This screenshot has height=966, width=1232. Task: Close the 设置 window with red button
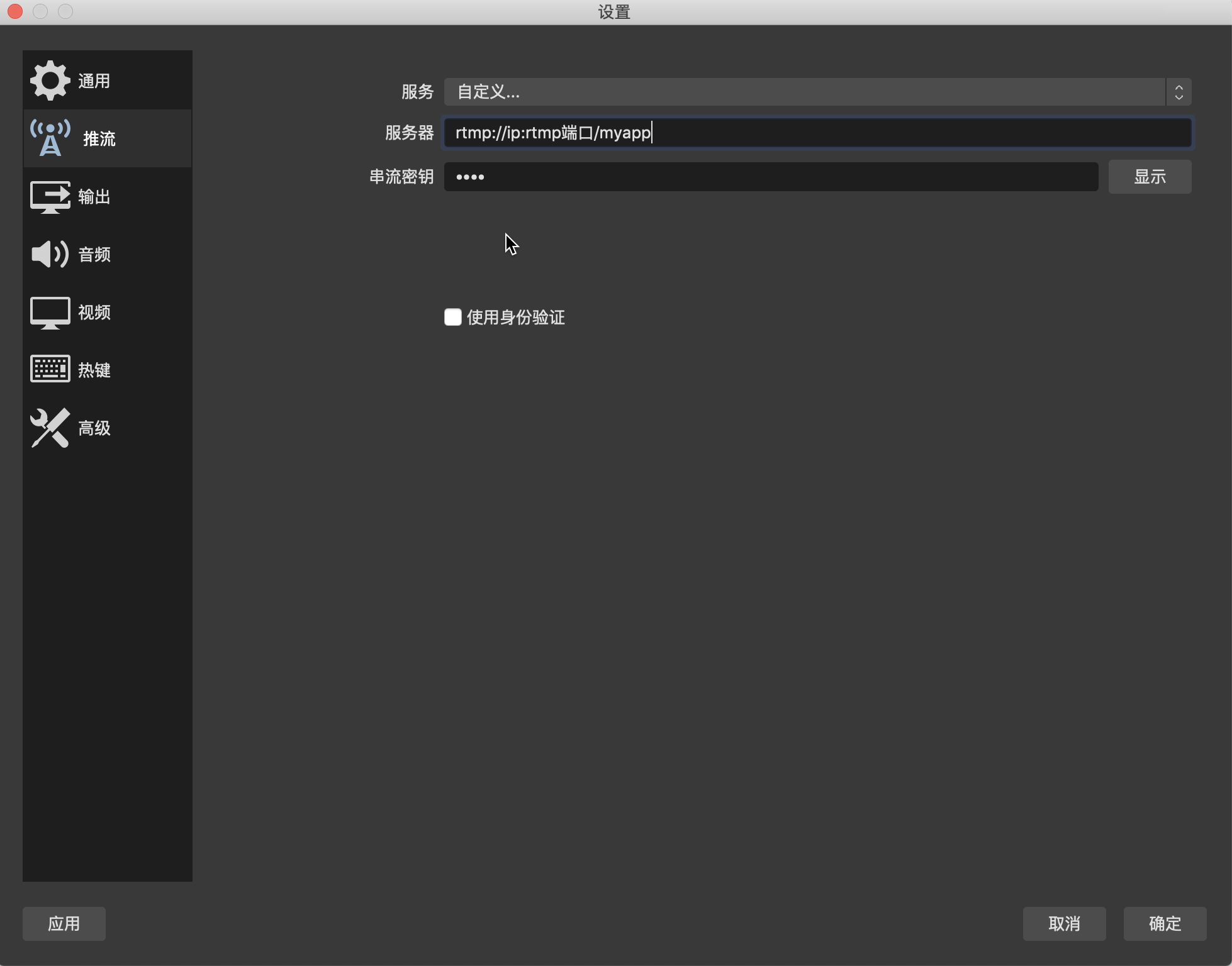(x=15, y=11)
